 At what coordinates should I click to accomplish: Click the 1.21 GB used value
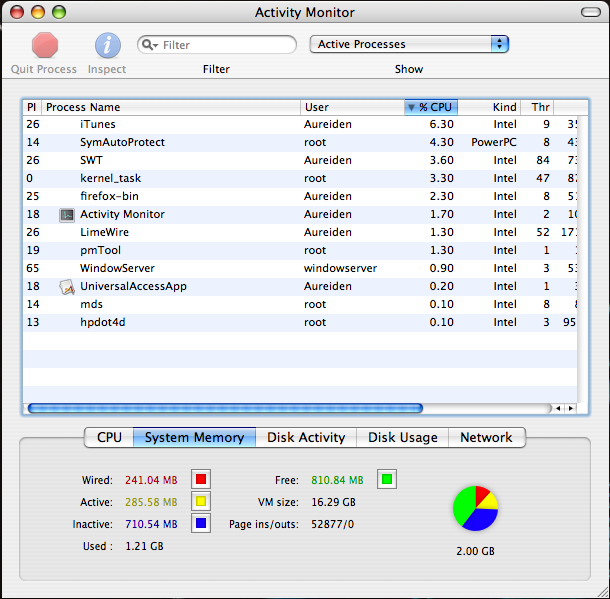[144, 546]
